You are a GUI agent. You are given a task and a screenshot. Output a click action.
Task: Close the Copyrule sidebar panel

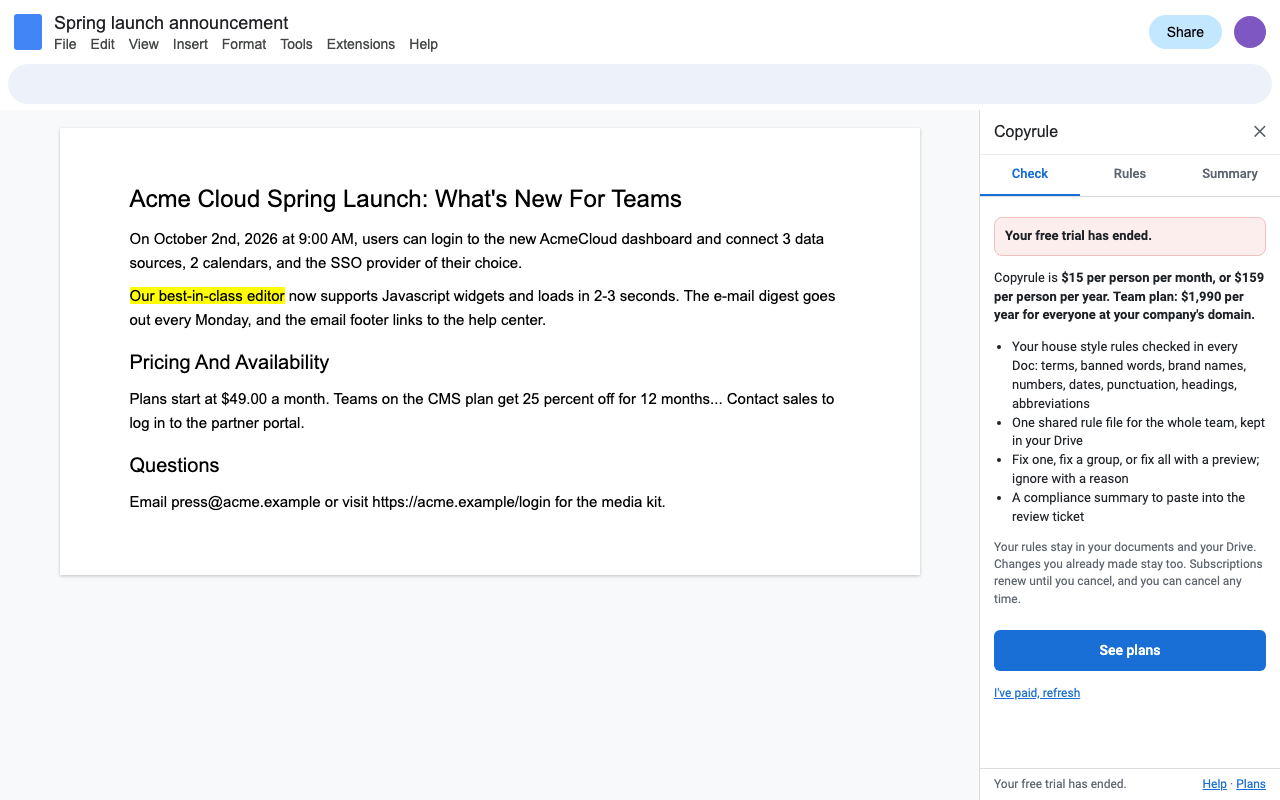[1260, 132]
